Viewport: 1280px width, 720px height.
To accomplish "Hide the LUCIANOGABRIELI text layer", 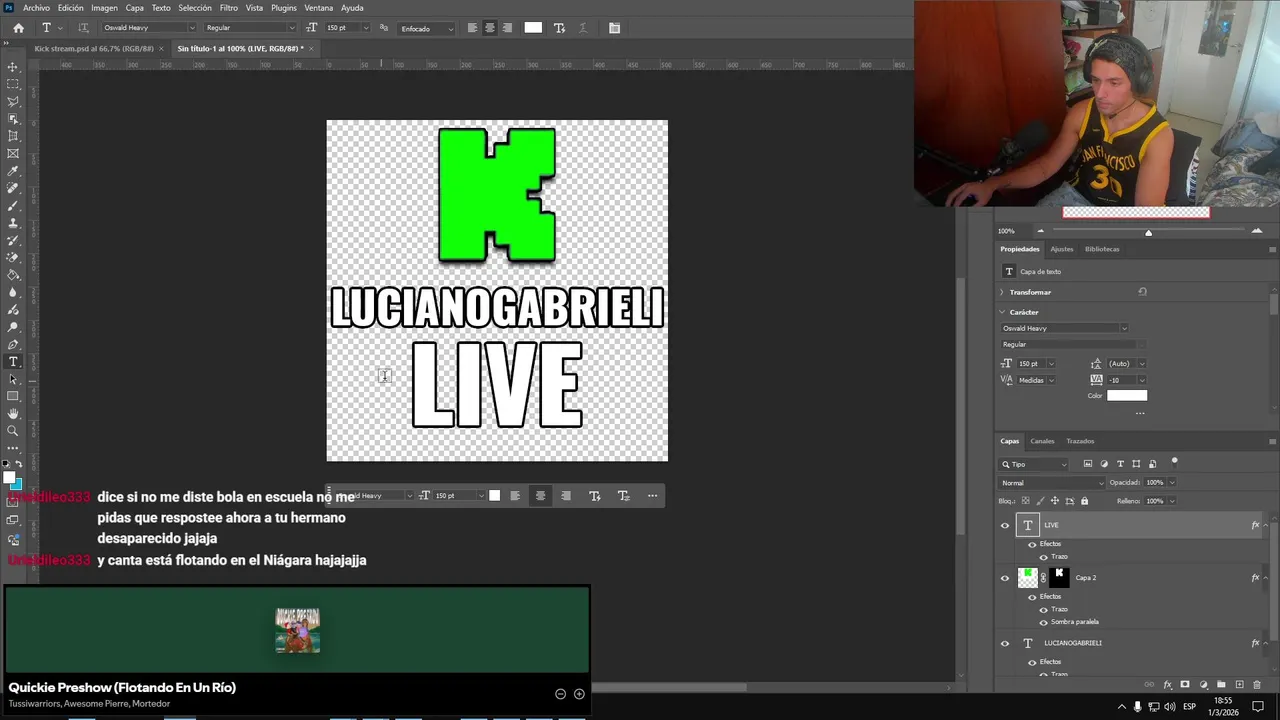I will (x=1005, y=643).
